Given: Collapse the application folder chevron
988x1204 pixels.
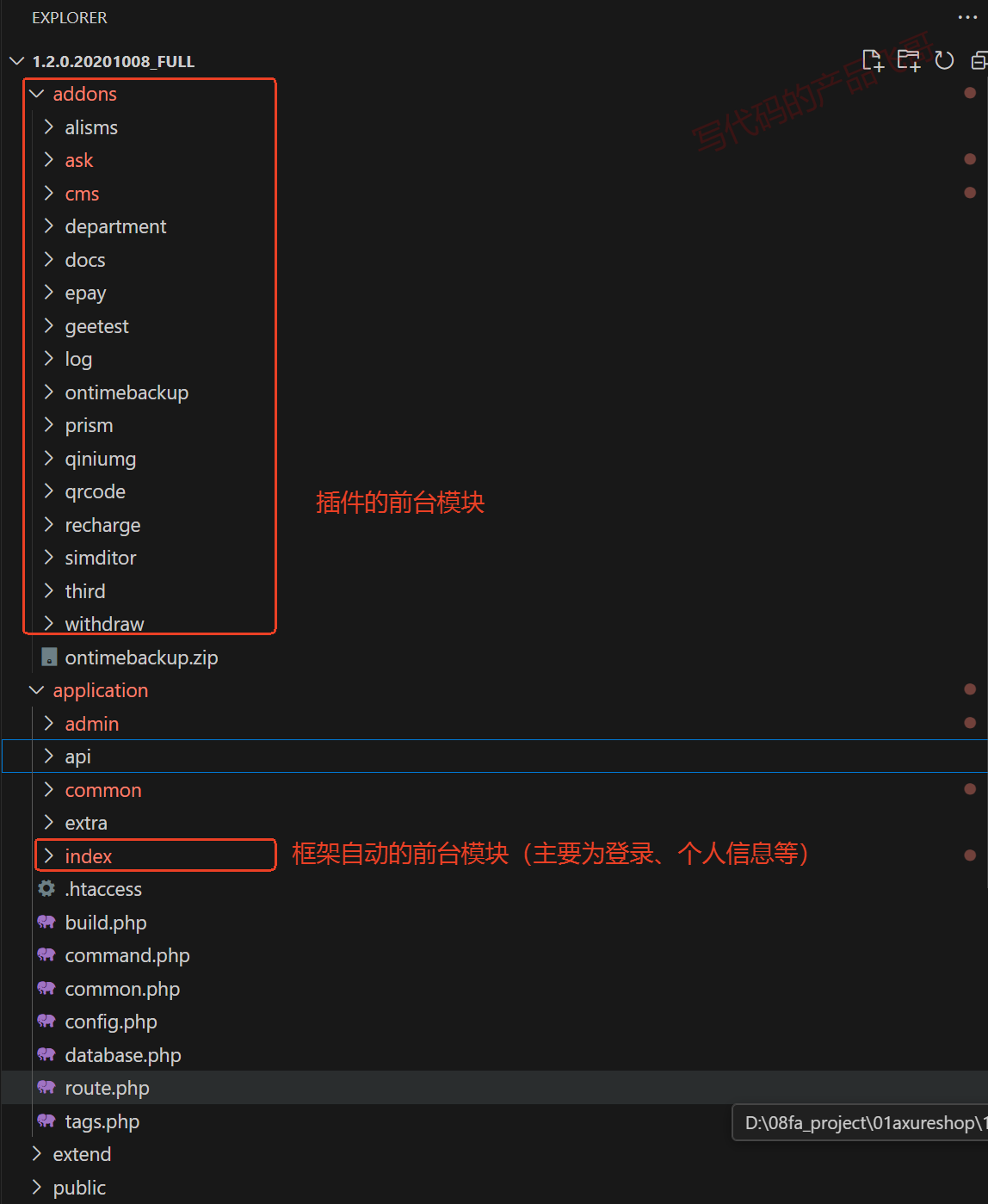Looking at the screenshot, I should click(x=36, y=690).
